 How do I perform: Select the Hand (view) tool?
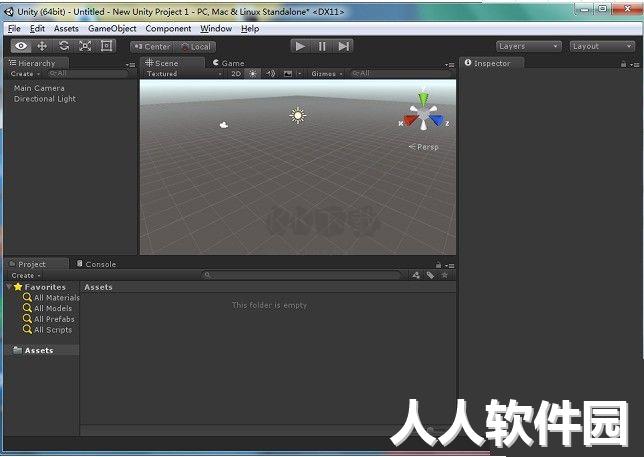click(21, 46)
